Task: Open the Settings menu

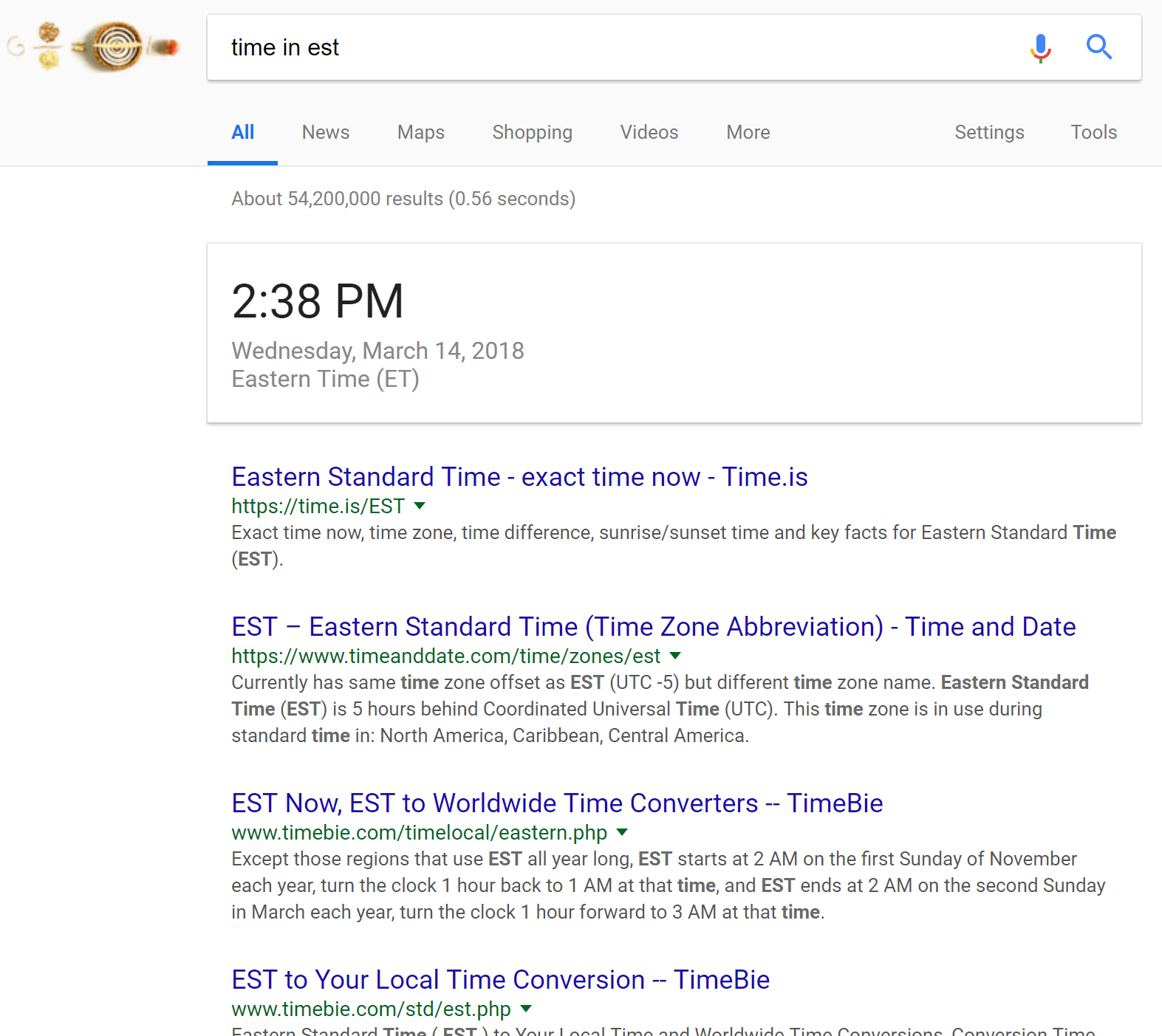Action: [988, 132]
